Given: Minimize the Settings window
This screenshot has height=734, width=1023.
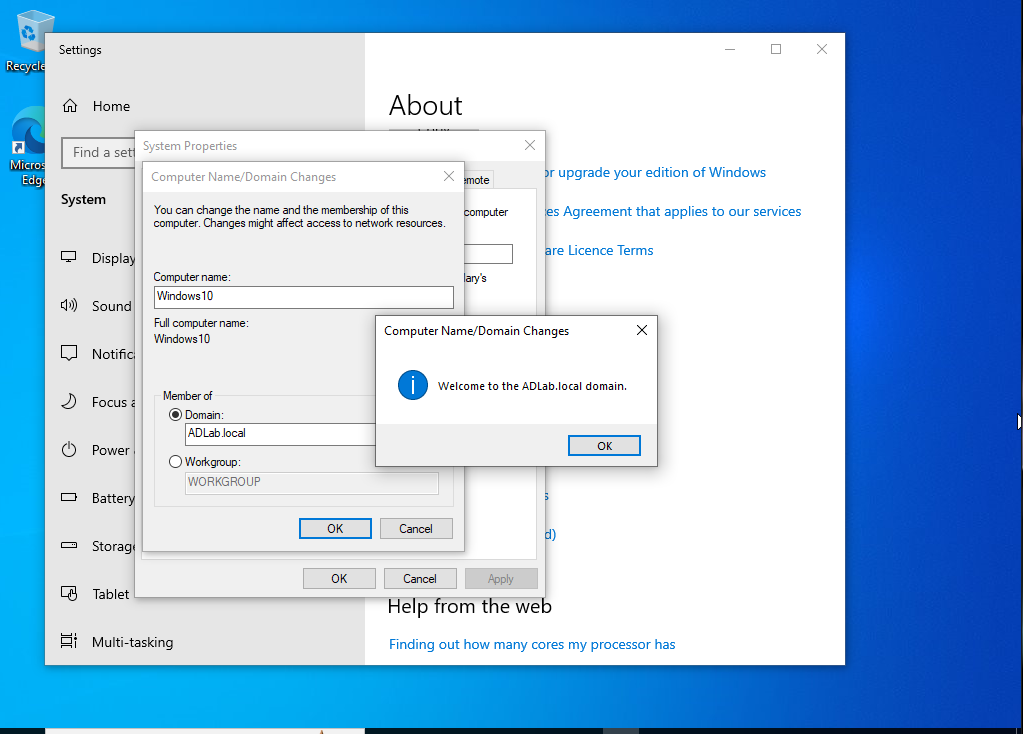Looking at the screenshot, I should tap(730, 50).
